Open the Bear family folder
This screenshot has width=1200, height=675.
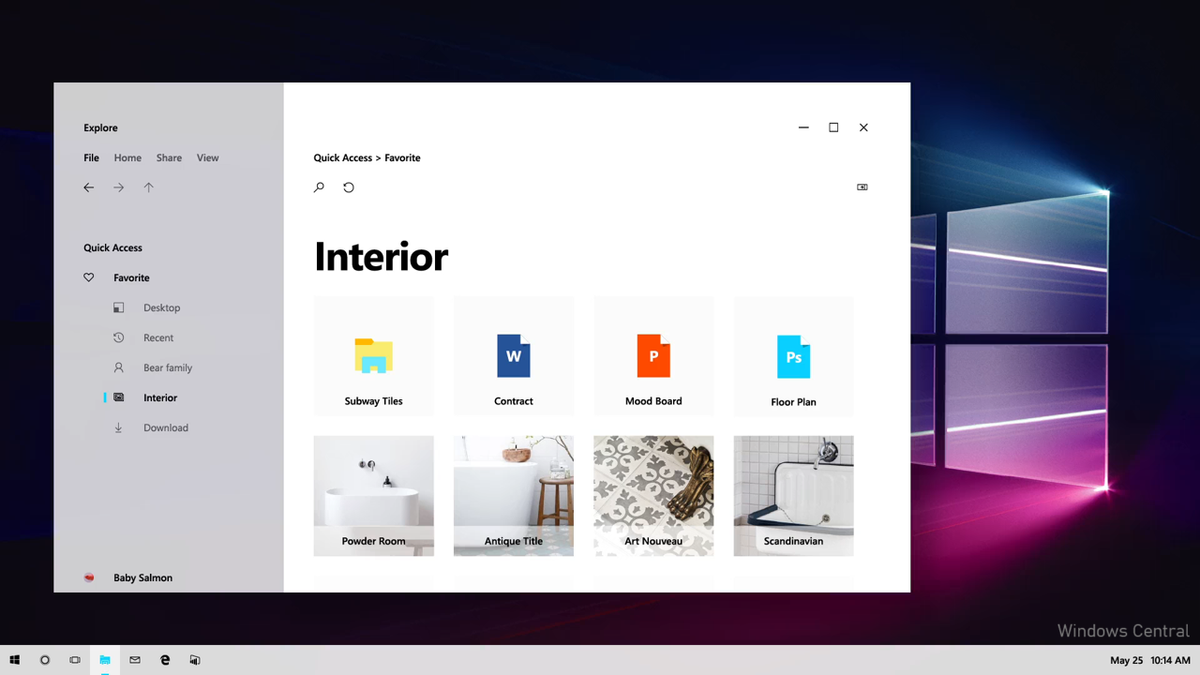[167, 367]
